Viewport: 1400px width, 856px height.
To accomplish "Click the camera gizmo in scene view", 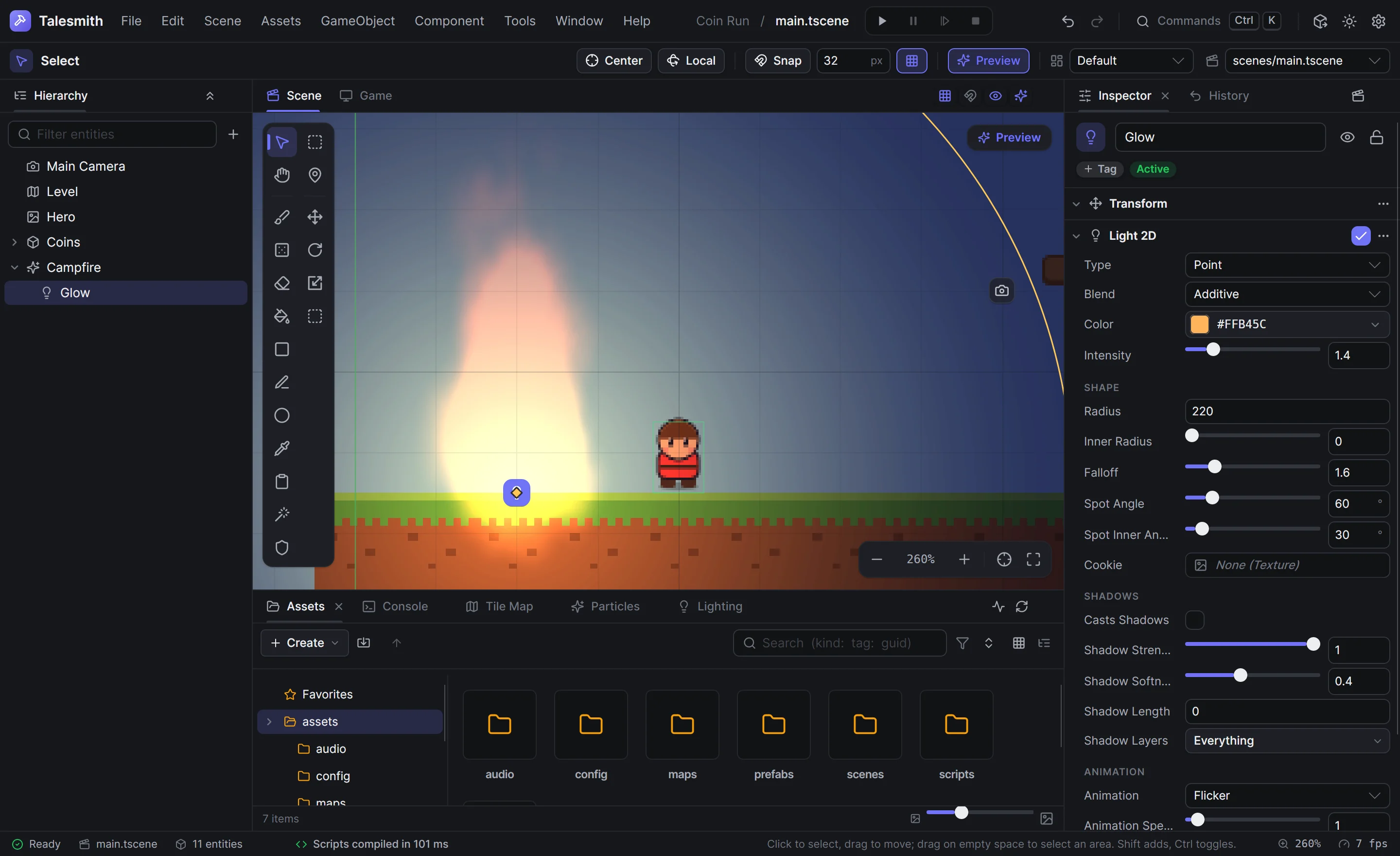I will point(1002,290).
